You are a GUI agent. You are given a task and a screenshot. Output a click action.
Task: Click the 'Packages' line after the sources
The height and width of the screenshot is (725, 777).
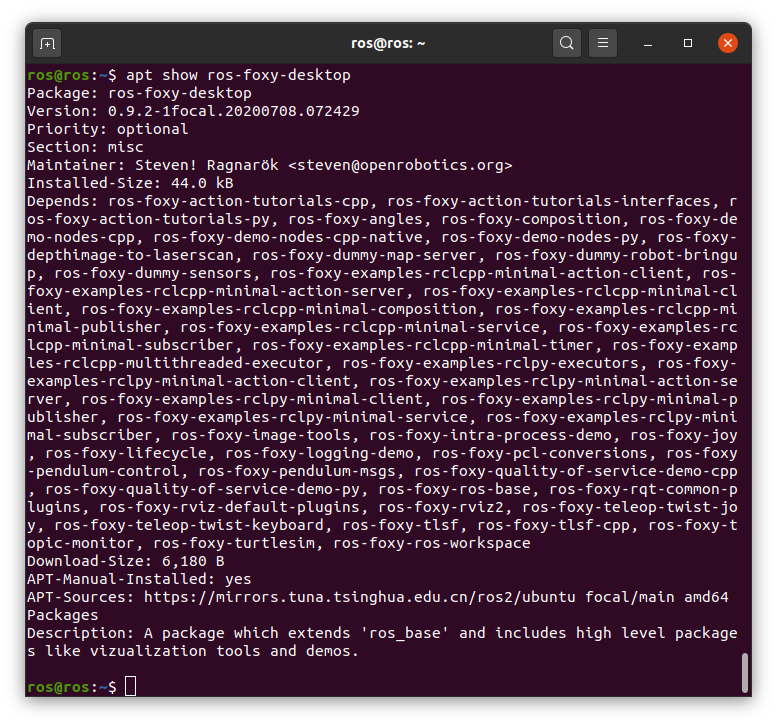click(x=63, y=615)
